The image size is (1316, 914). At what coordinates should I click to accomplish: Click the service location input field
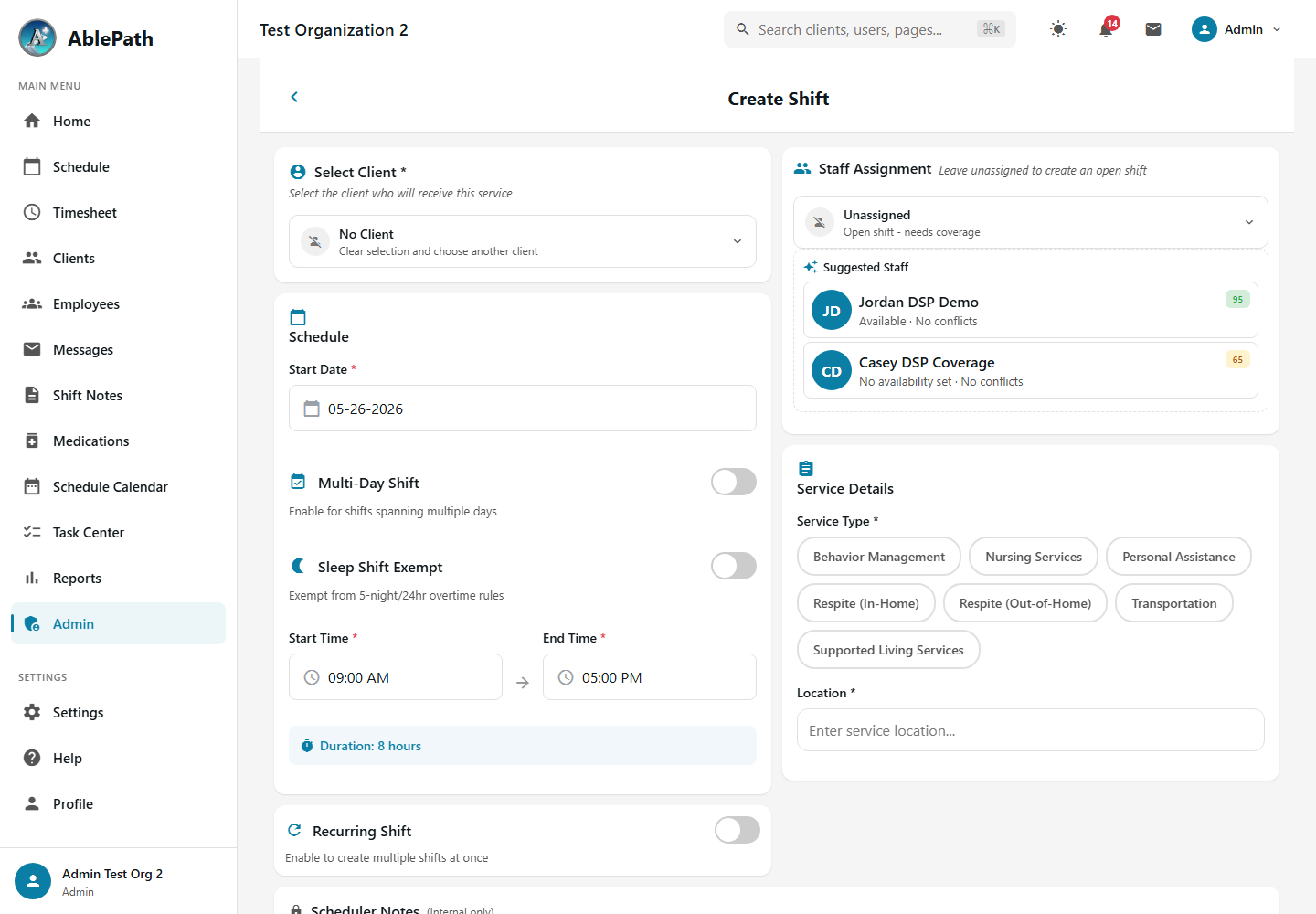click(1031, 730)
